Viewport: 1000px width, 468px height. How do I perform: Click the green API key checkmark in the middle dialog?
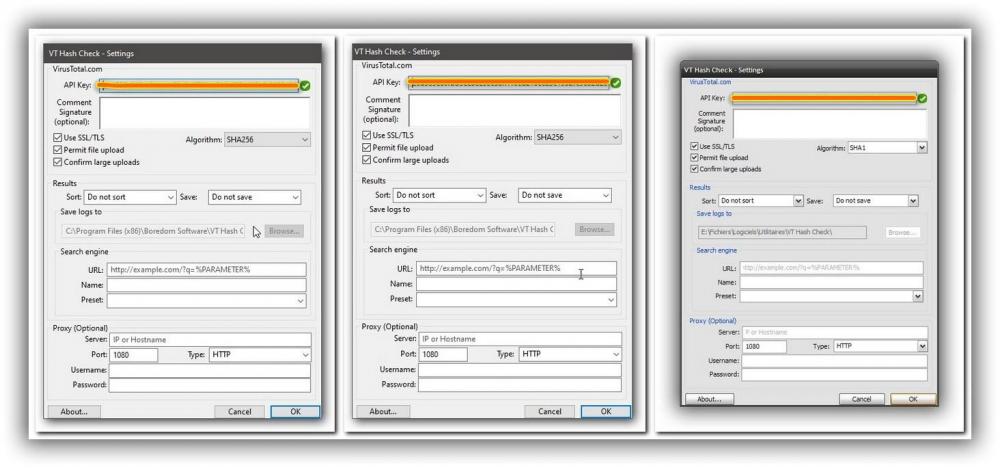click(x=616, y=83)
